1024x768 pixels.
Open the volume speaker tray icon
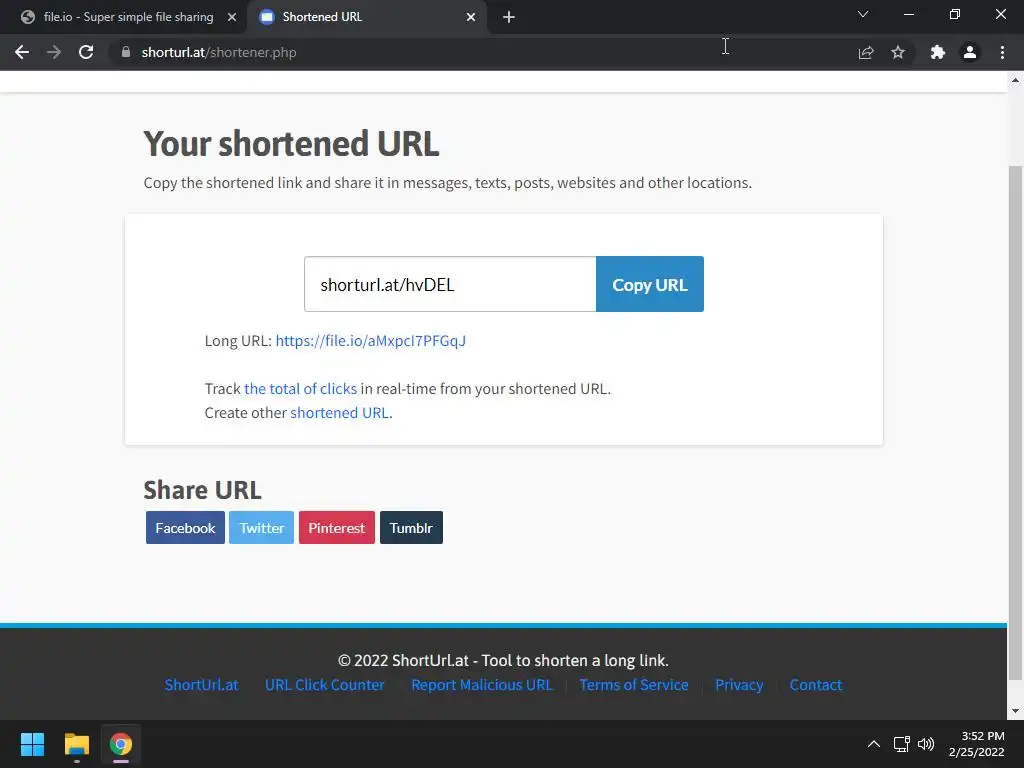tap(926, 744)
